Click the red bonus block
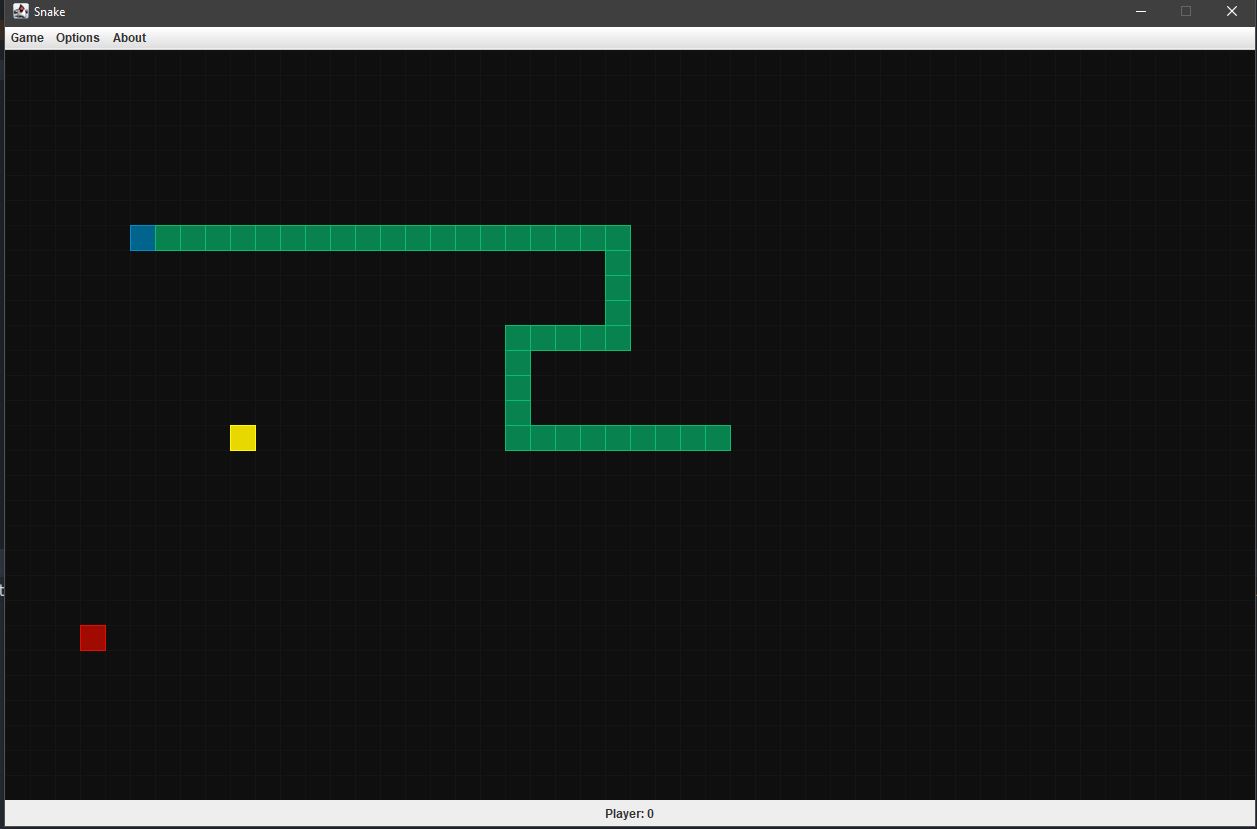The width and height of the screenshot is (1257, 829). tap(92, 638)
